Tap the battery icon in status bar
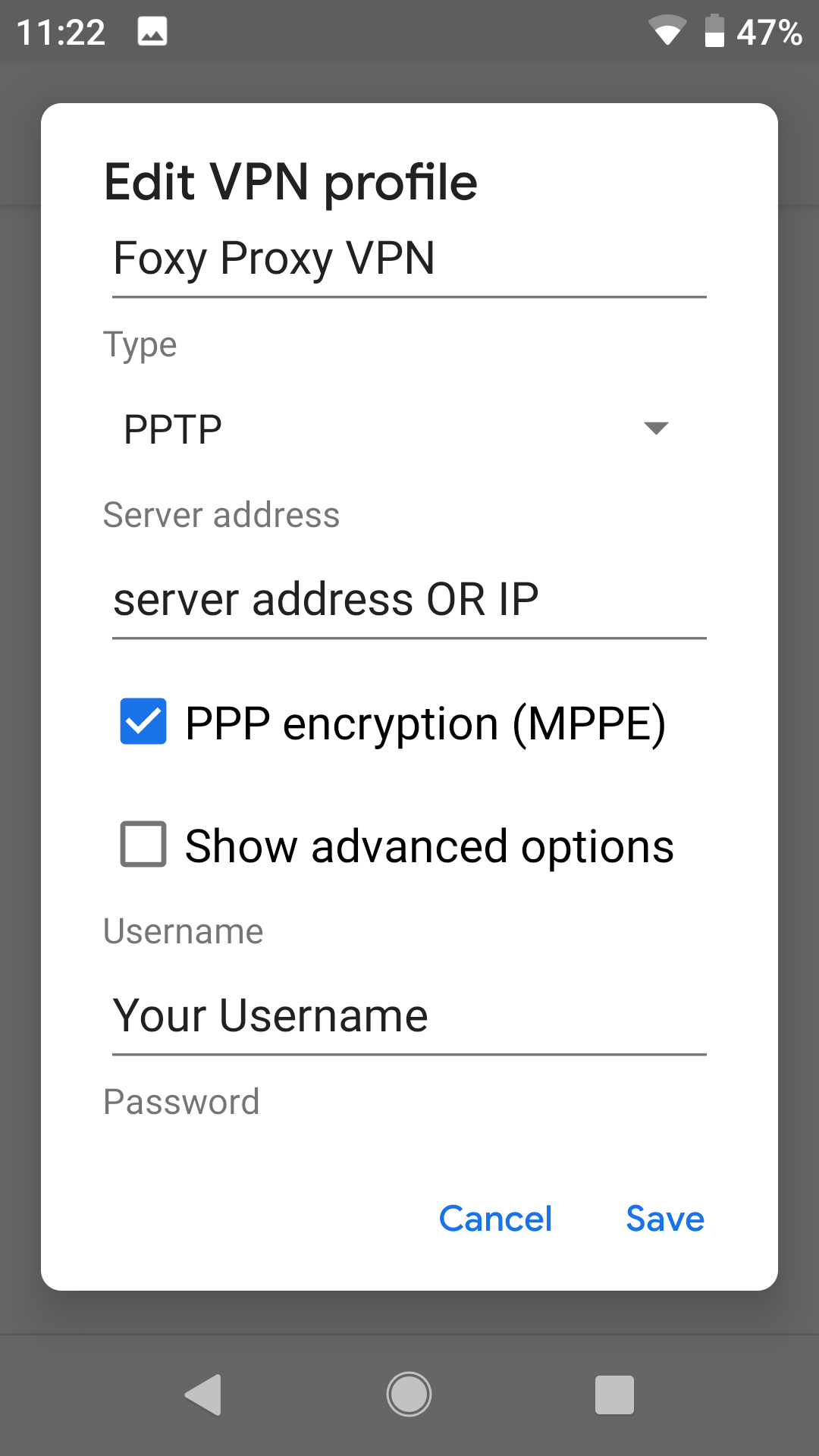The height and width of the screenshot is (1456, 819). [714, 31]
